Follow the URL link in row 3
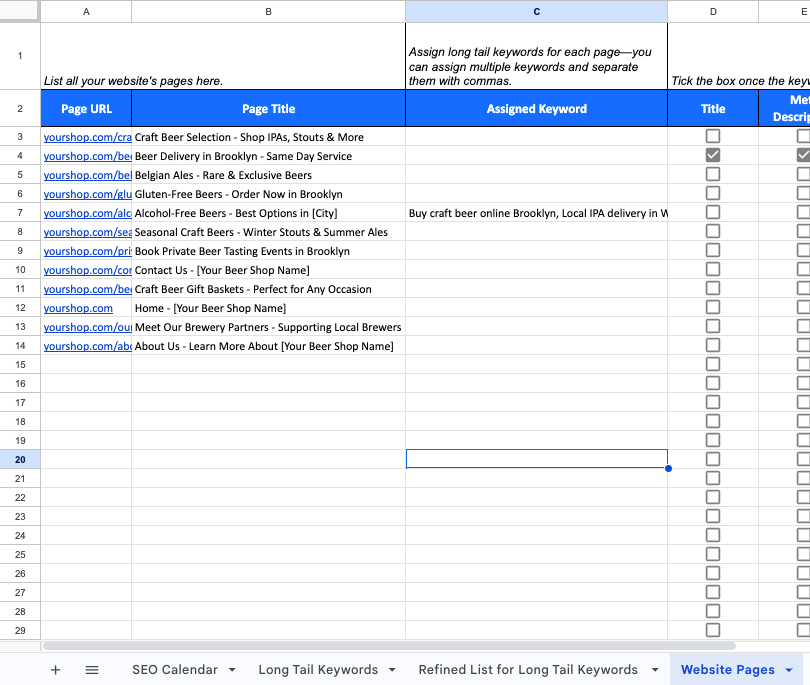 click(x=87, y=137)
